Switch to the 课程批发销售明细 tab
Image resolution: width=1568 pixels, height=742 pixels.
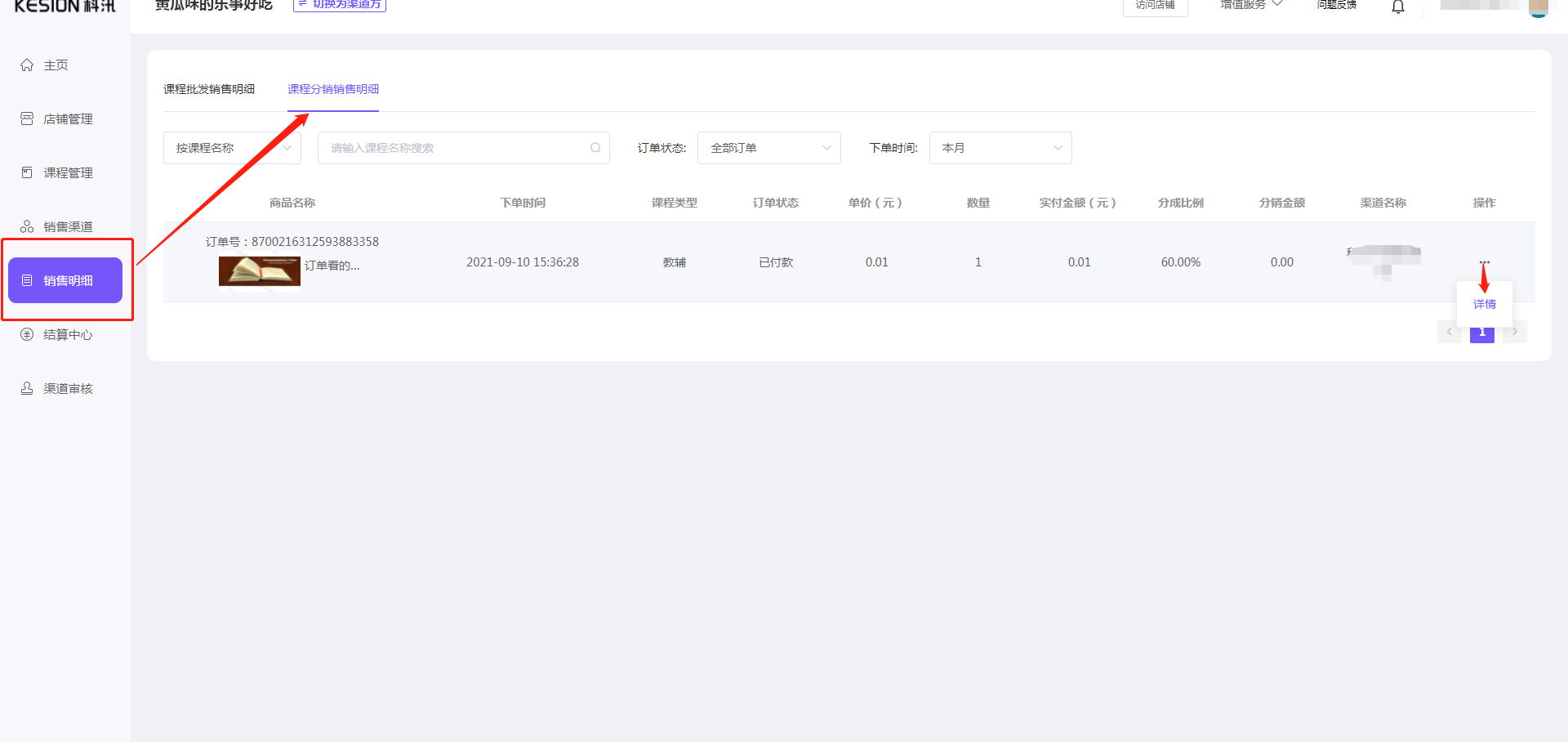click(209, 89)
